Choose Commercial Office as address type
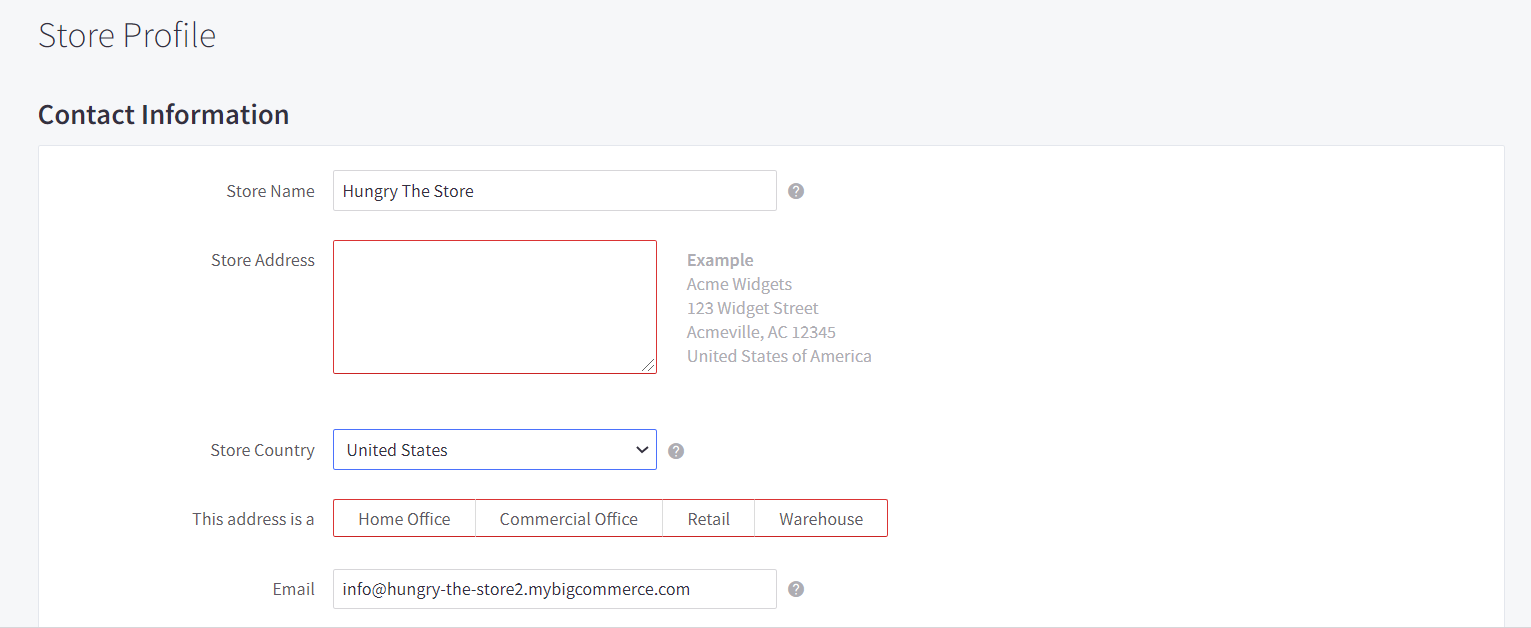The height and width of the screenshot is (628, 1531). (568, 519)
